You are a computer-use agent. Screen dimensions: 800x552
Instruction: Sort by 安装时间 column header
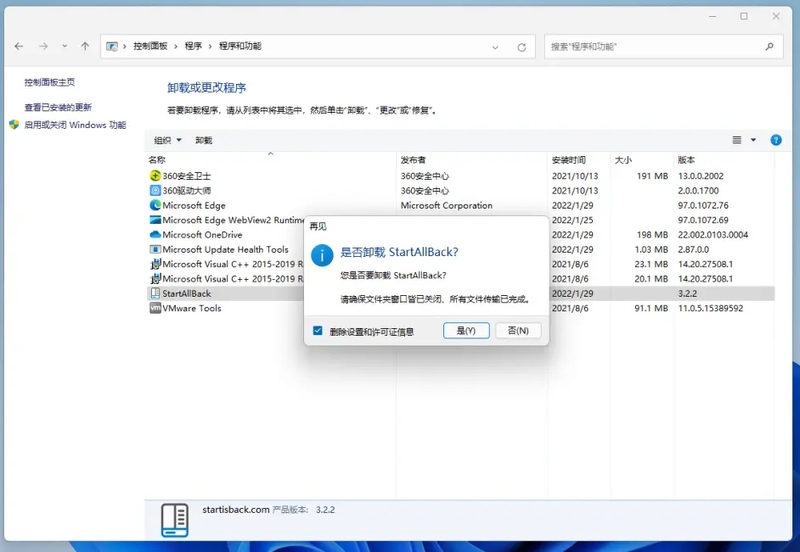click(x=568, y=160)
